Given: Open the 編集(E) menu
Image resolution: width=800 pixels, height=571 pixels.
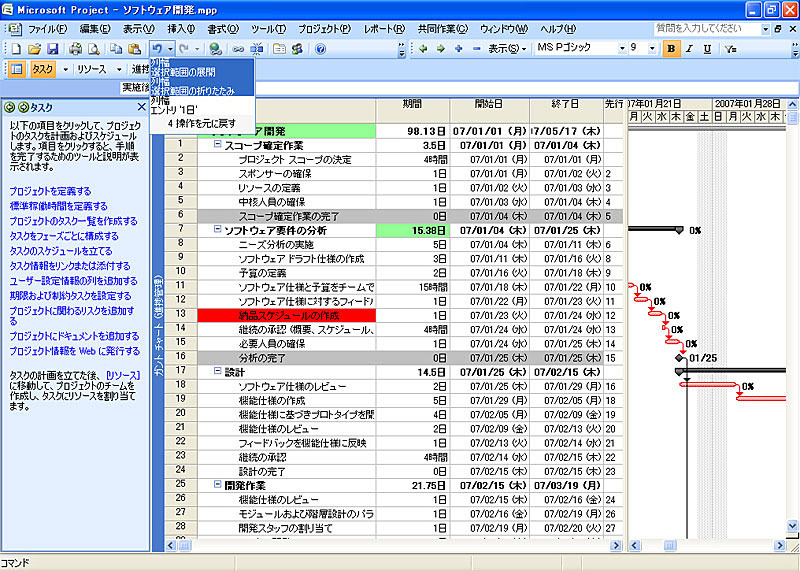Looking at the screenshot, I should 95,29.
